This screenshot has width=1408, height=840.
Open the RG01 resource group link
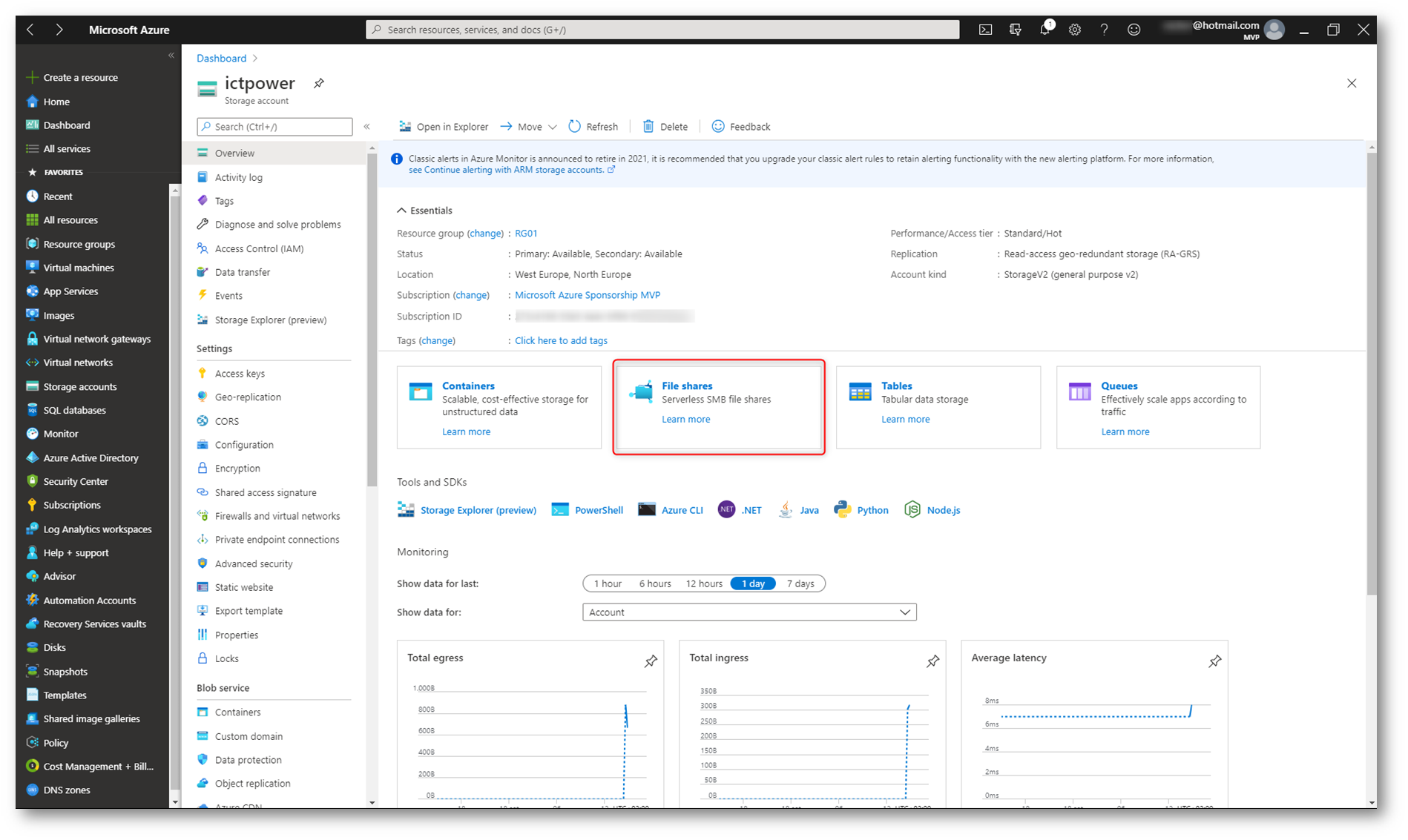point(526,233)
